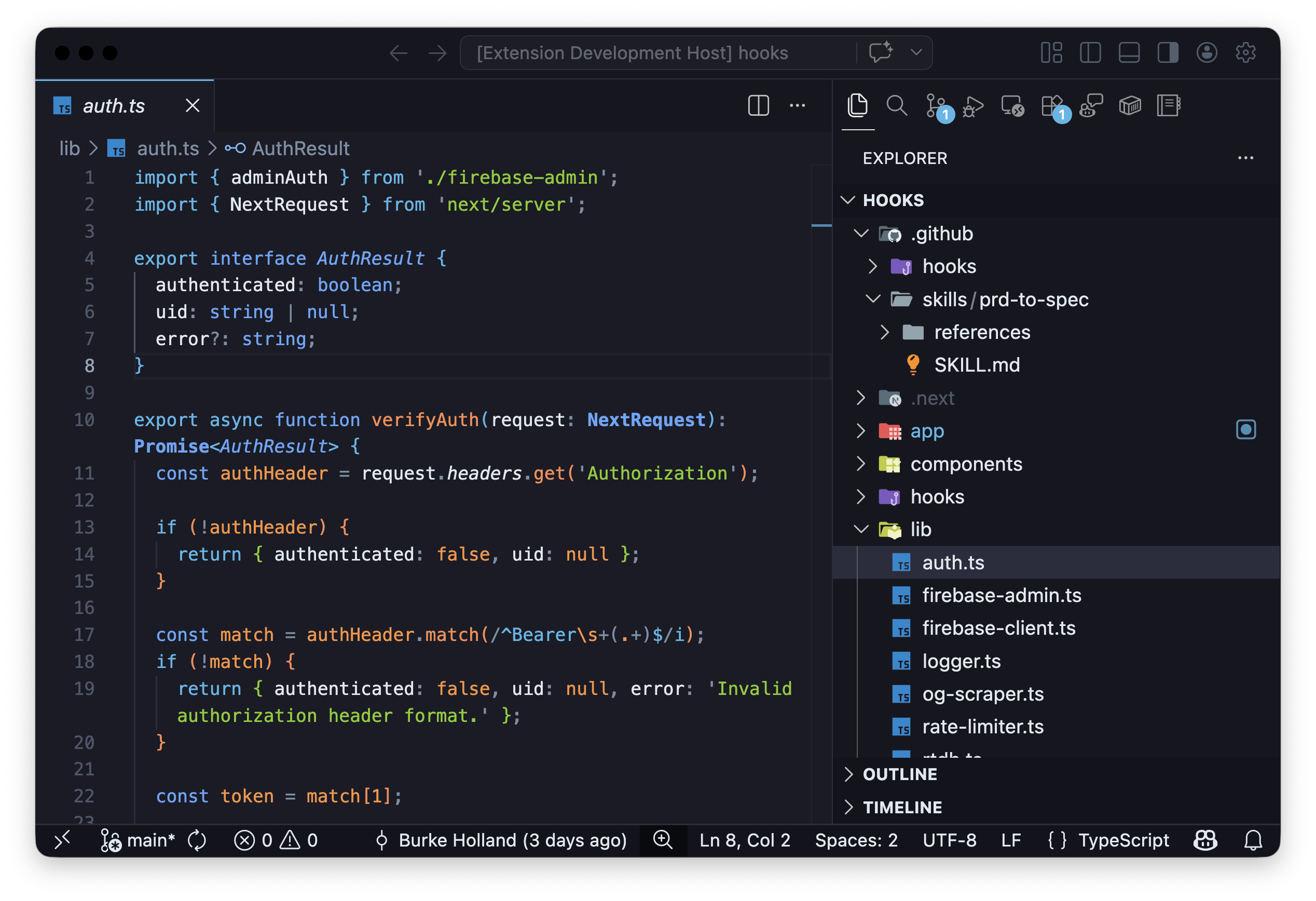Open the Extensions view
The width and height of the screenshot is (1316, 901).
tap(1051, 106)
